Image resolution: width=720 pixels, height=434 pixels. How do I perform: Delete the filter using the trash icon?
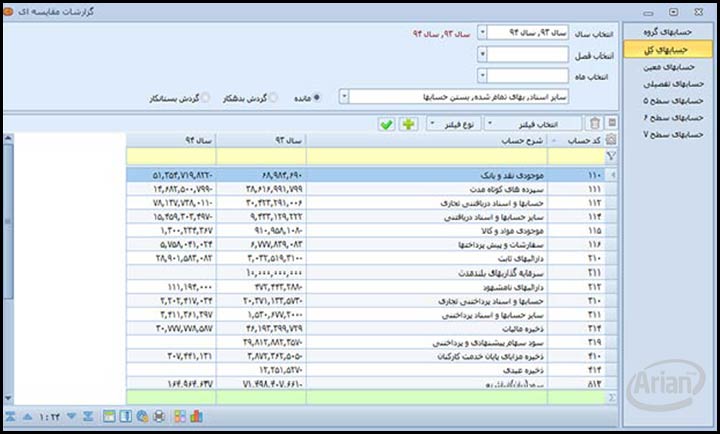click(x=595, y=123)
